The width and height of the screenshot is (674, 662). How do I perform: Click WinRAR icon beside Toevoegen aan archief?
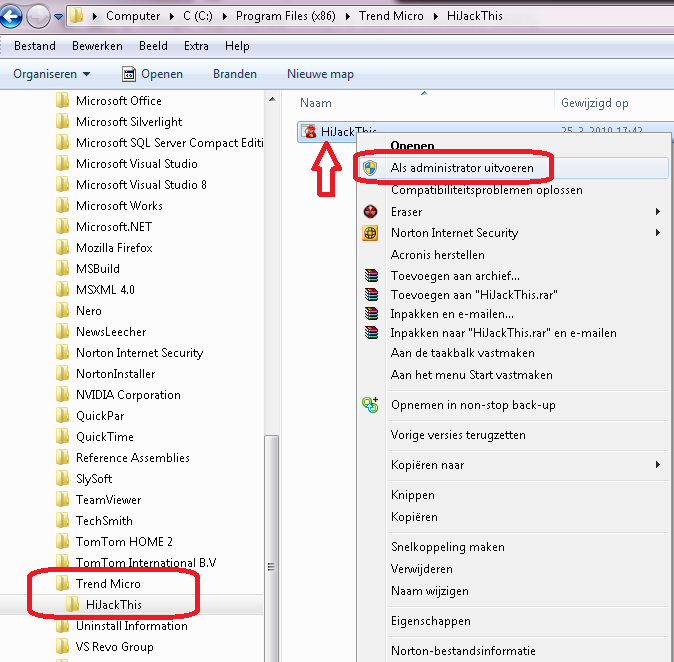[x=371, y=275]
